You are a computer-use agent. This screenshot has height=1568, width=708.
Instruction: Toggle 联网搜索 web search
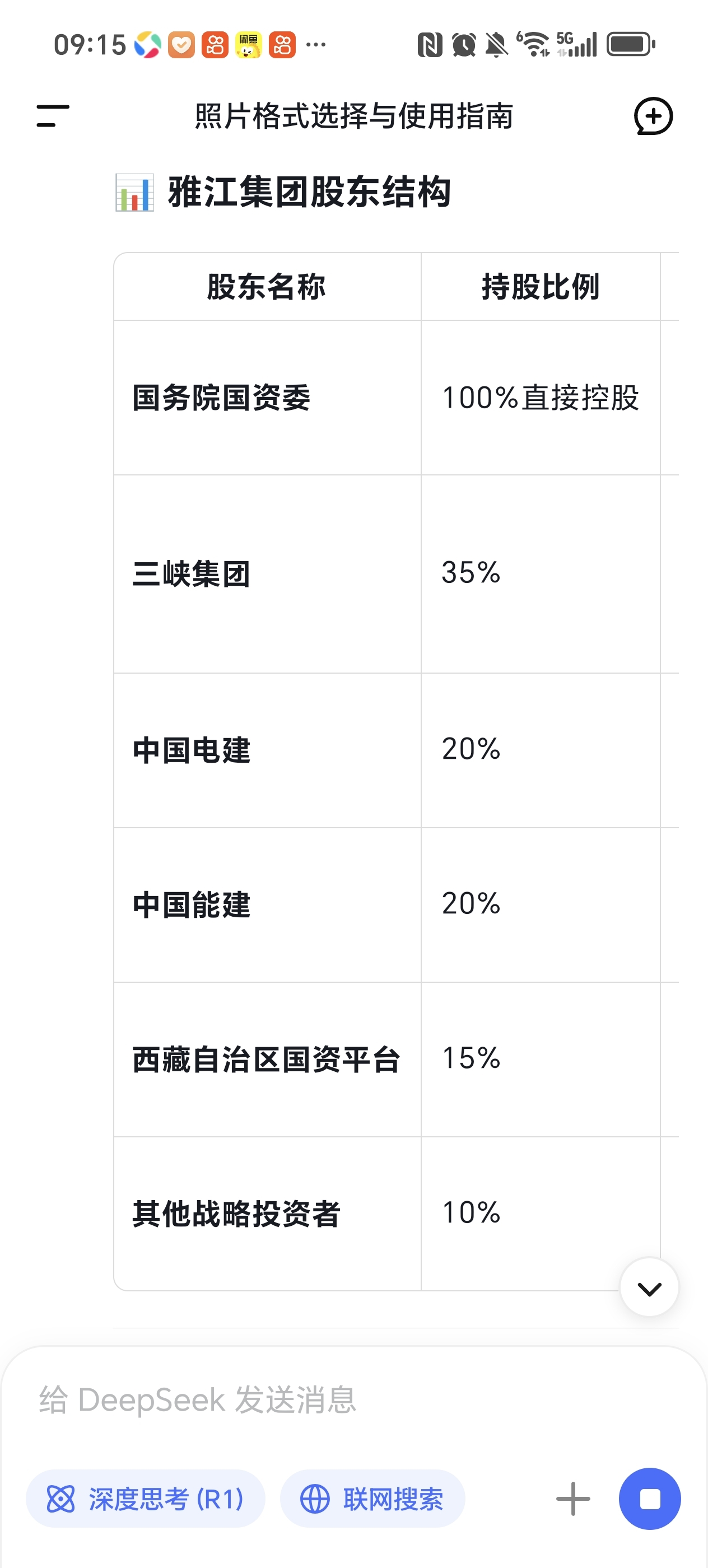point(372,1499)
